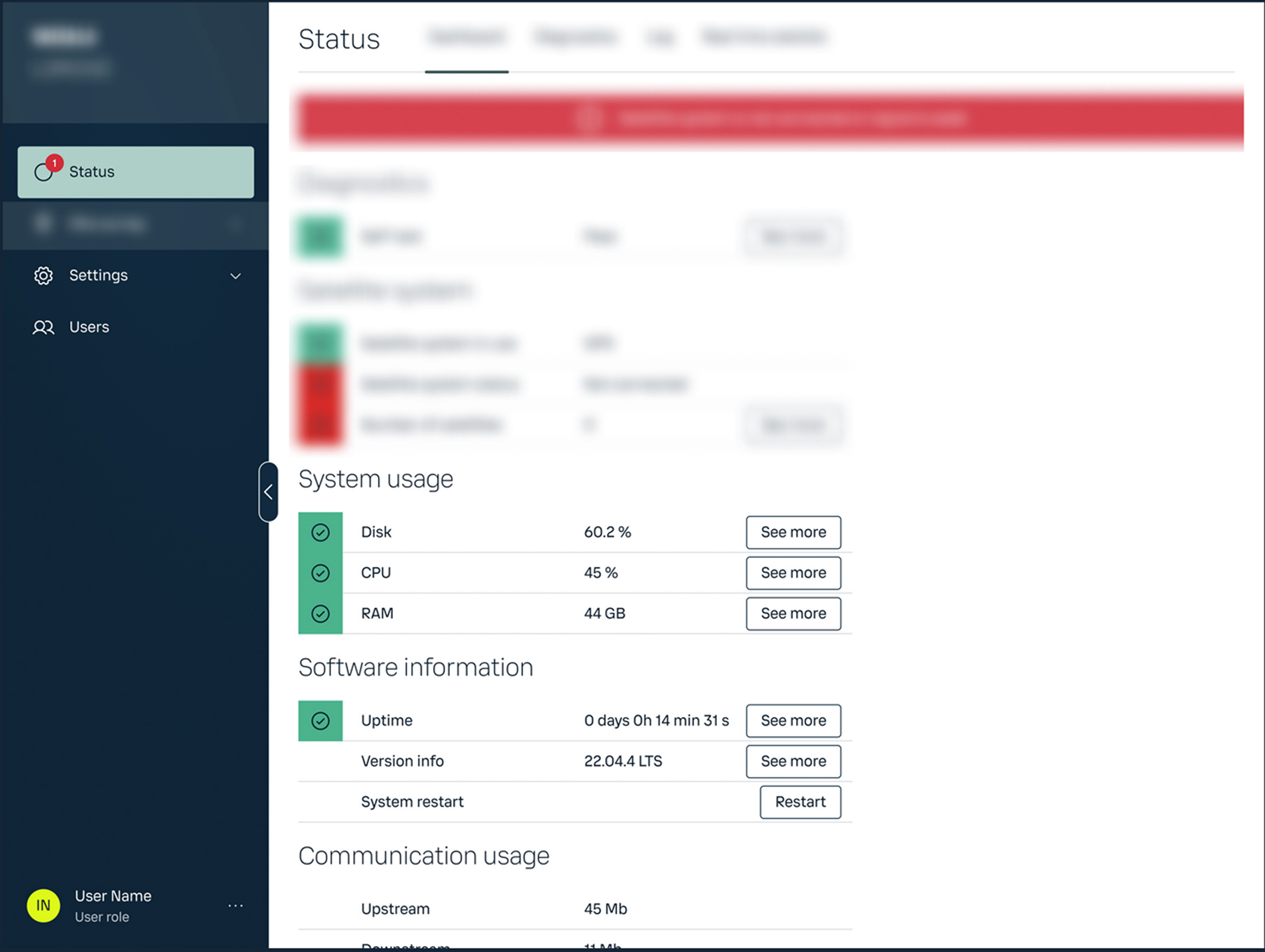Screen dimensions: 1265x952
Task: Select the Status sidebar item
Action: [135, 172]
